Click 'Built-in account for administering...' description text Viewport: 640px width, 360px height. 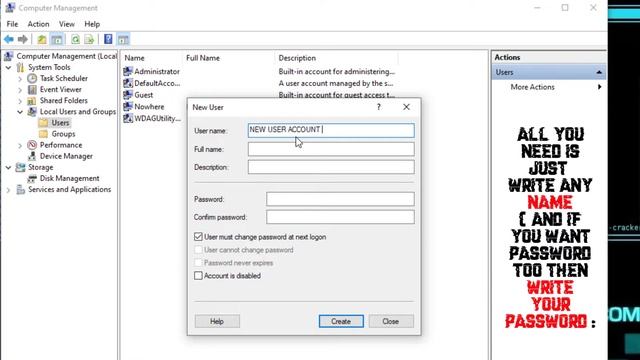(337, 71)
